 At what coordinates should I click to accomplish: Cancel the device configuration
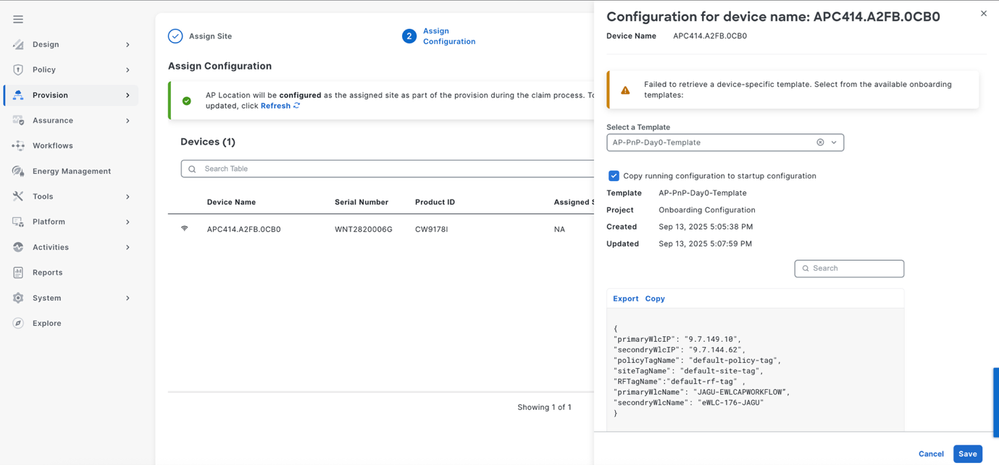point(931,454)
